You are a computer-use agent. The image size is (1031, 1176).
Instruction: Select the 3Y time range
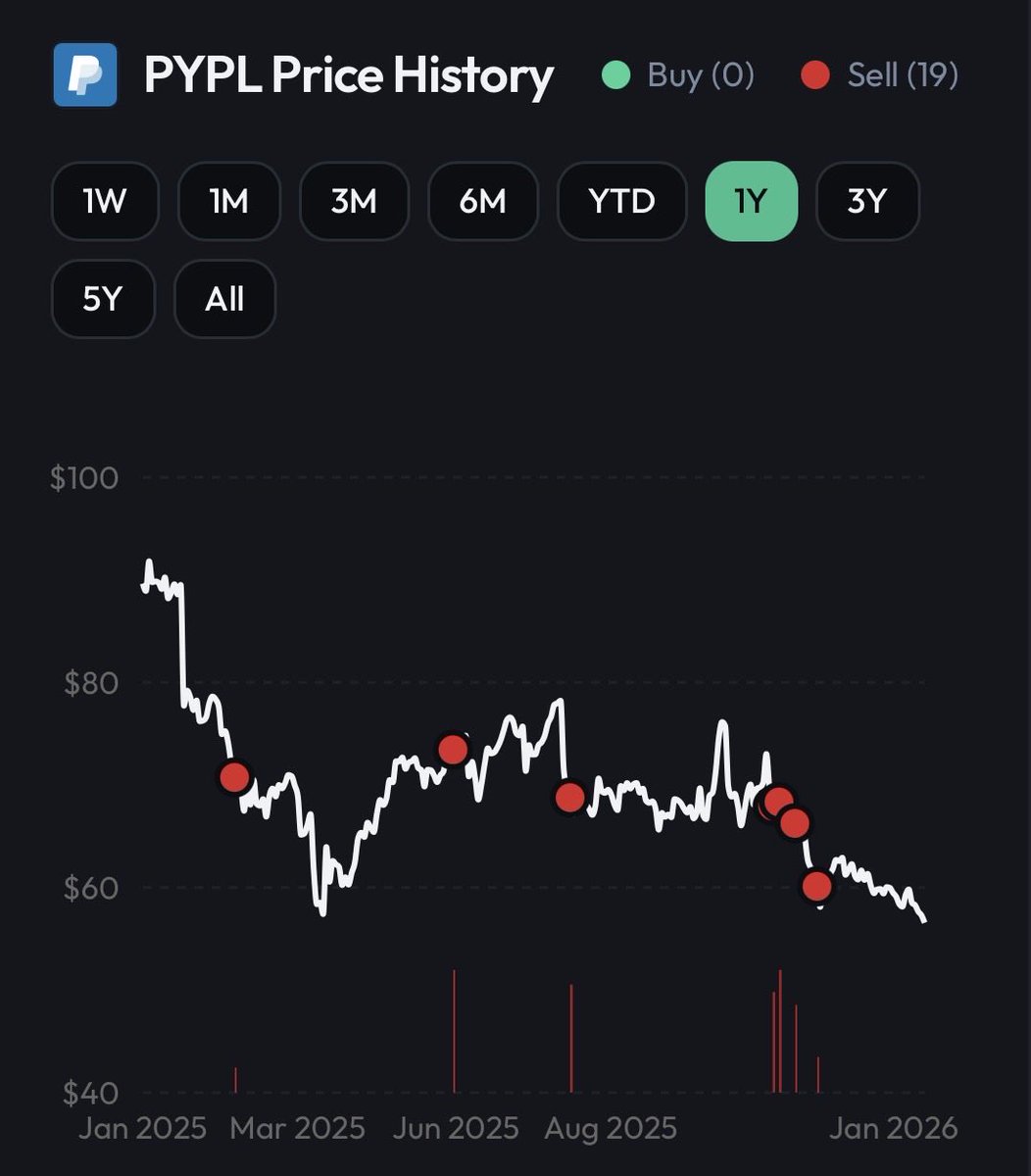tap(867, 201)
